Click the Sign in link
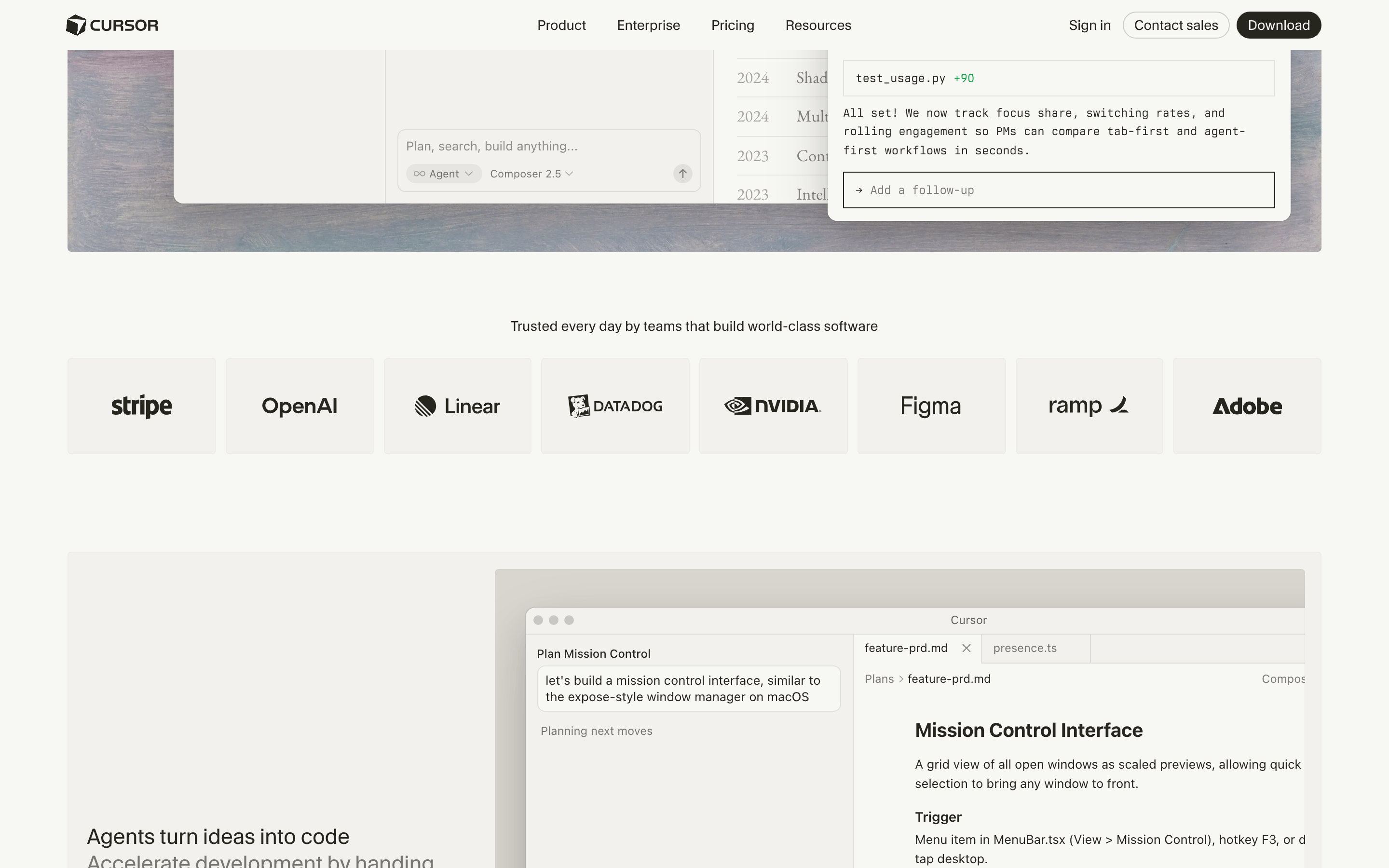The height and width of the screenshot is (868, 1389). pos(1089,25)
